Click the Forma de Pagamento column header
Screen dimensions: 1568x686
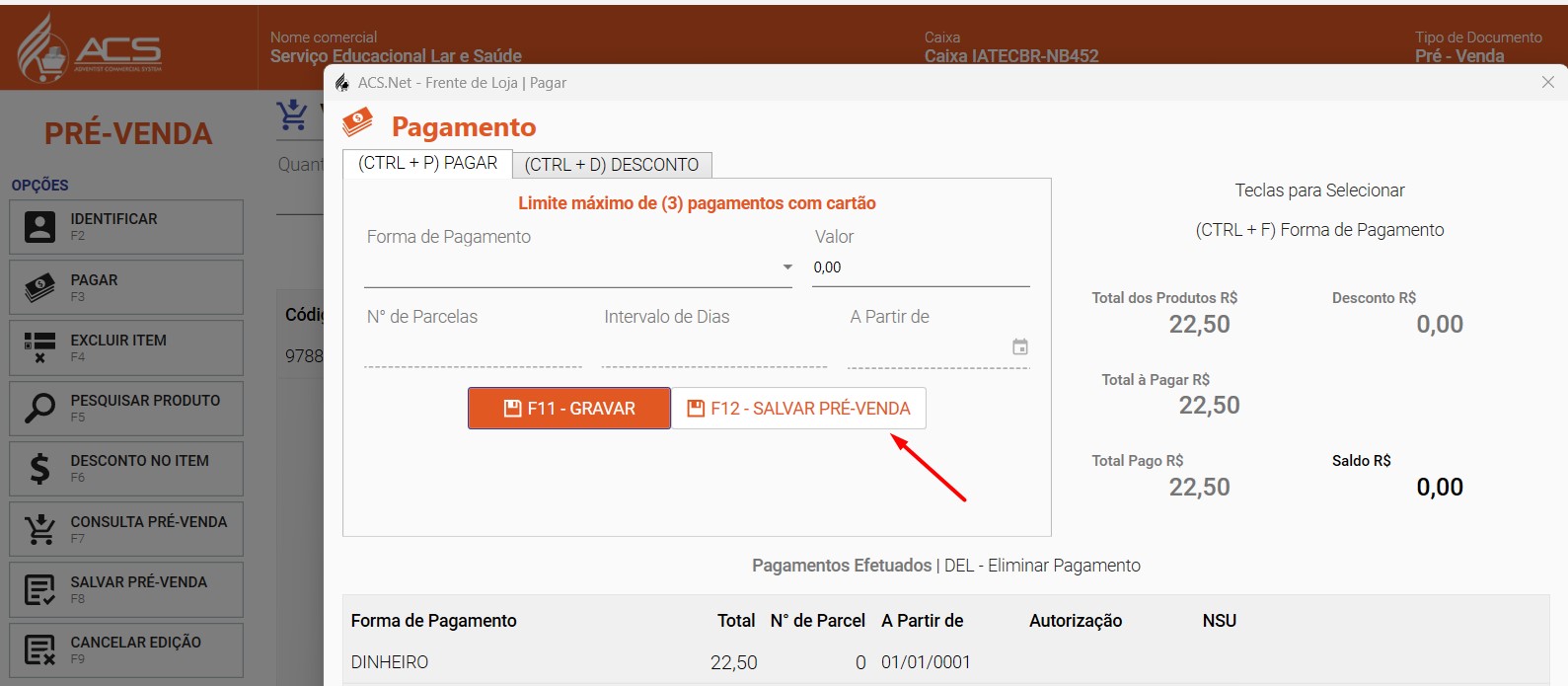[434, 621]
